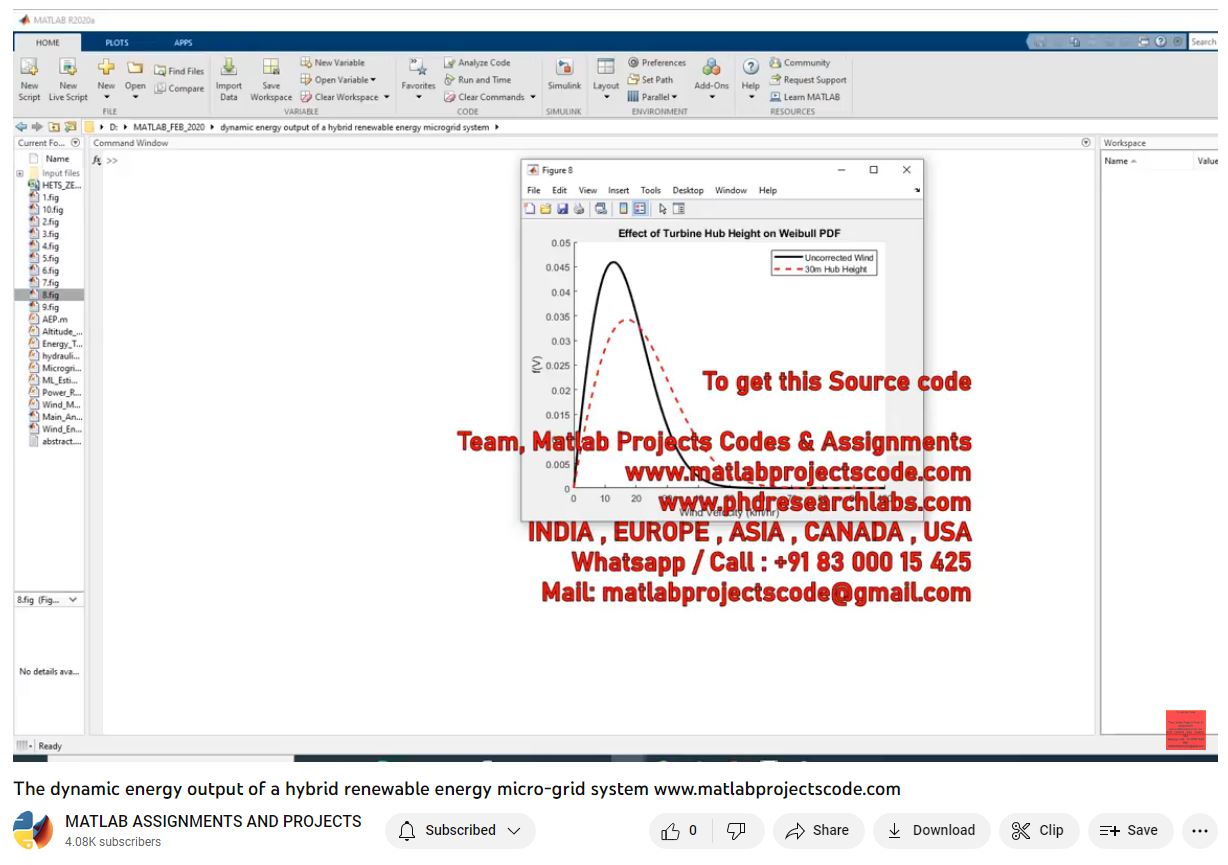The height and width of the screenshot is (865, 1228).
Task: Create a New Live Script
Action: [x=68, y=79]
